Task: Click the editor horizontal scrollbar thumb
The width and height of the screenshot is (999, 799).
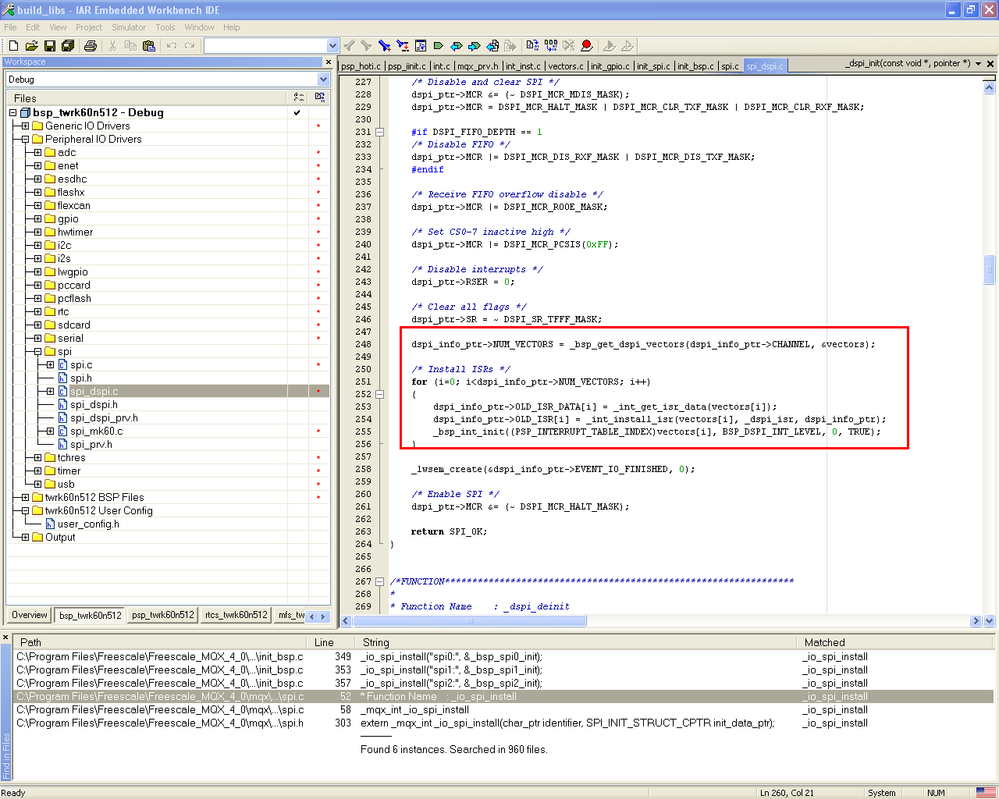Action: click(470, 621)
